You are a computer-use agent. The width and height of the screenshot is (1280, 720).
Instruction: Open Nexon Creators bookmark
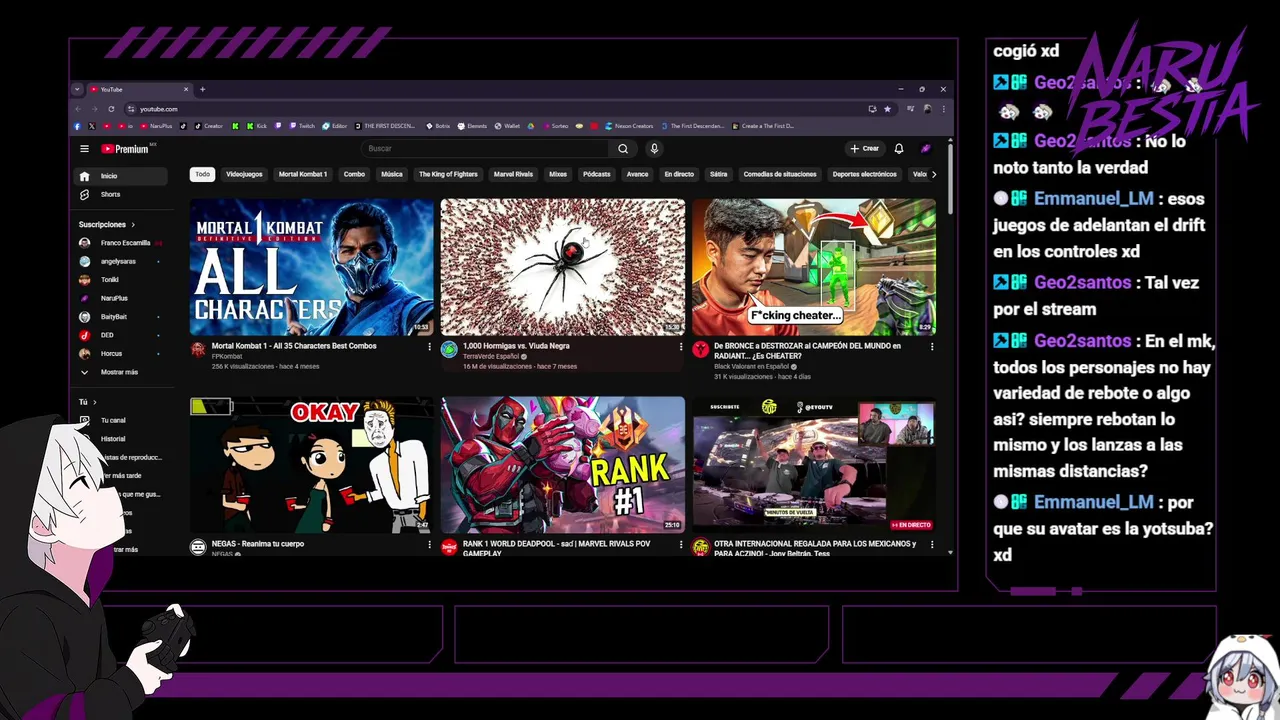(x=627, y=126)
